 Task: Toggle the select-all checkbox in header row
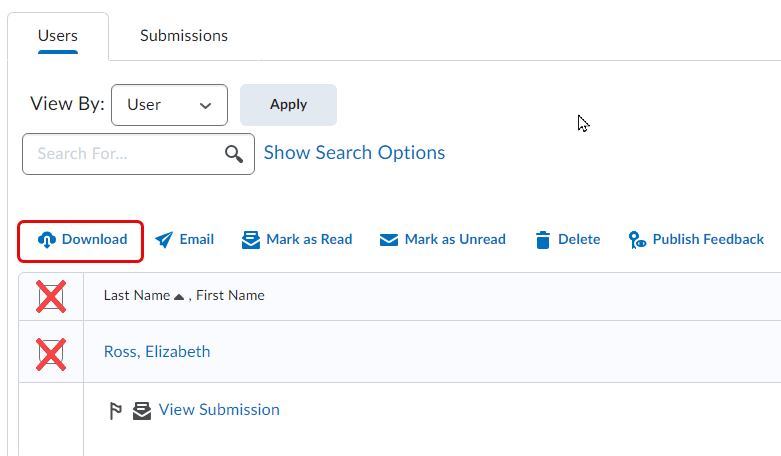point(51,297)
